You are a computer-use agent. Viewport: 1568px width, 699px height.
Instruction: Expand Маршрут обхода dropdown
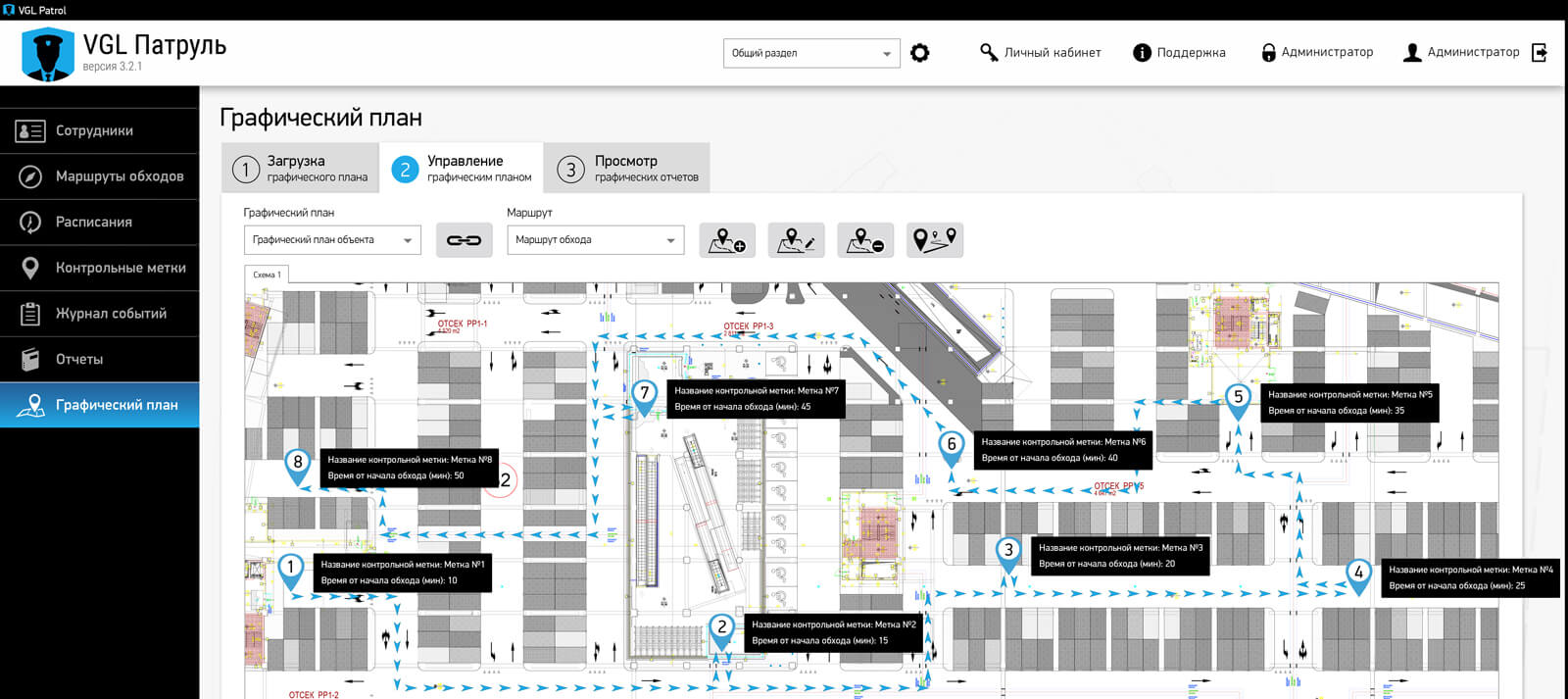595,240
